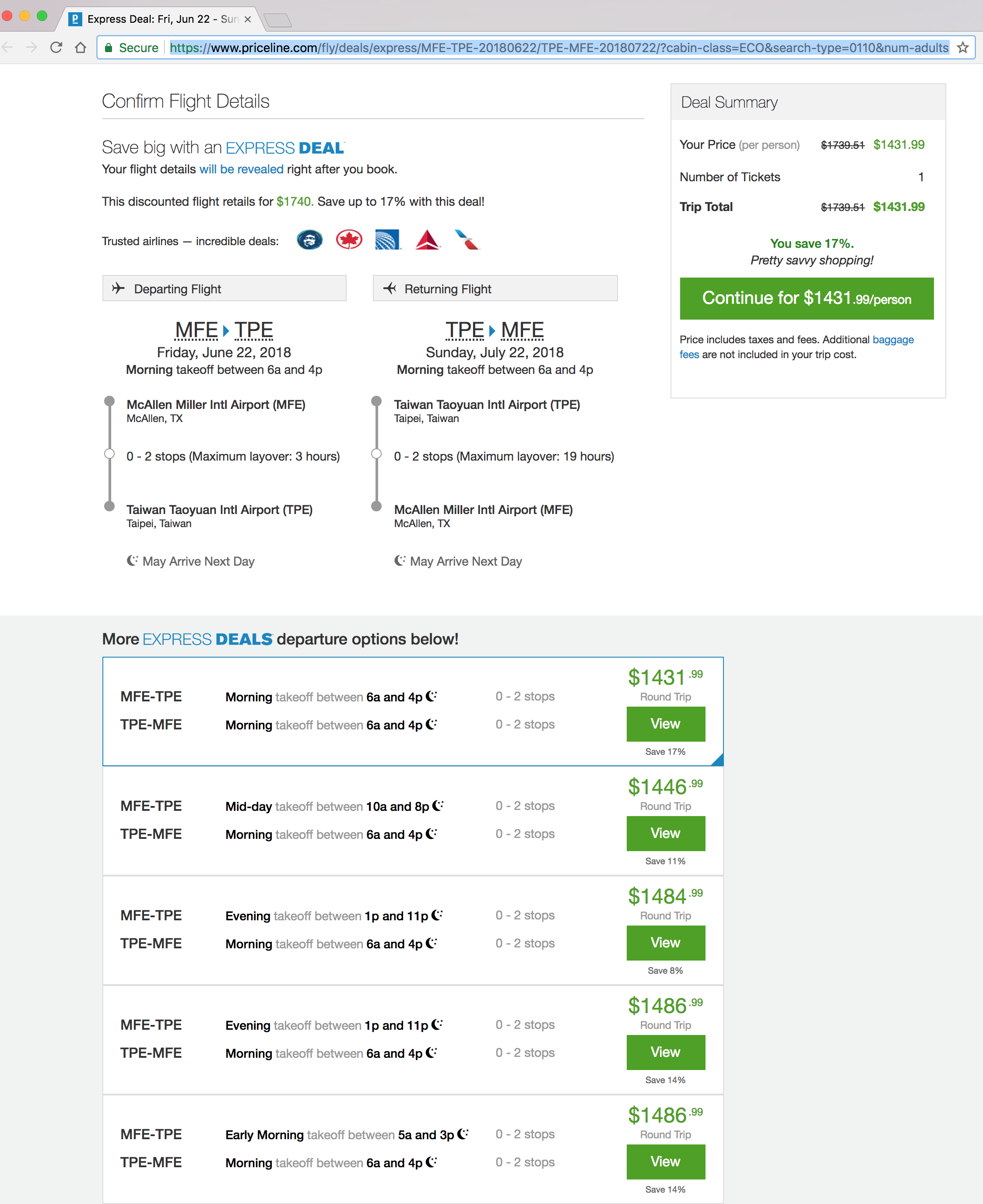
Task: Open the 'will be revealed' link
Action: coord(241,169)
